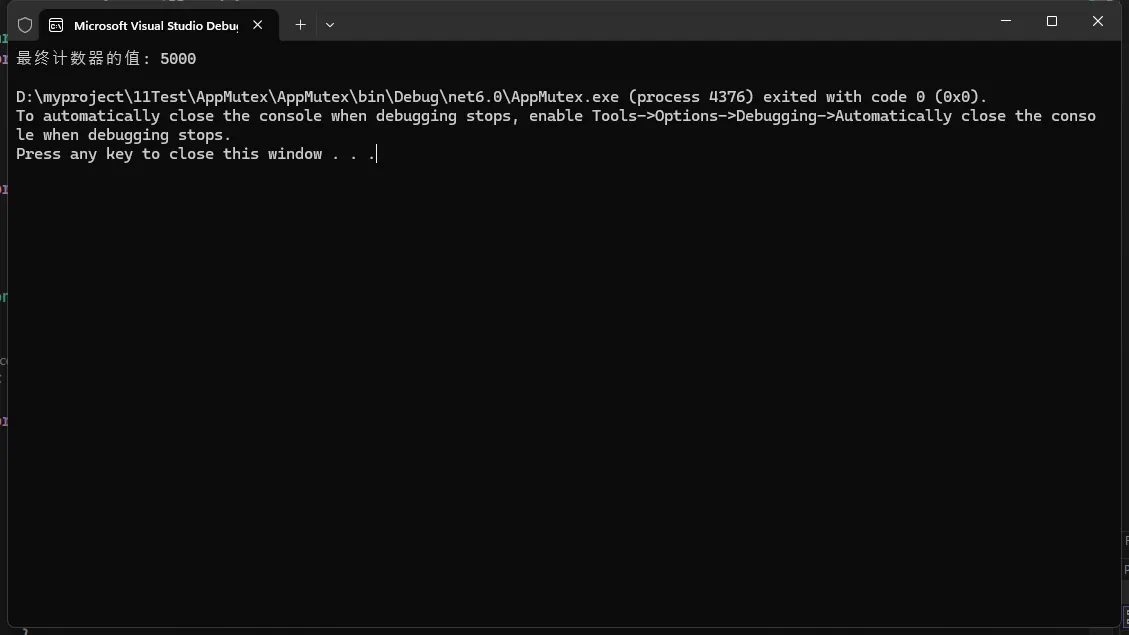Viewport: 1129px width, 635px height.
Task: Minimize the terminal window
Action: [x=1006, y=21]
